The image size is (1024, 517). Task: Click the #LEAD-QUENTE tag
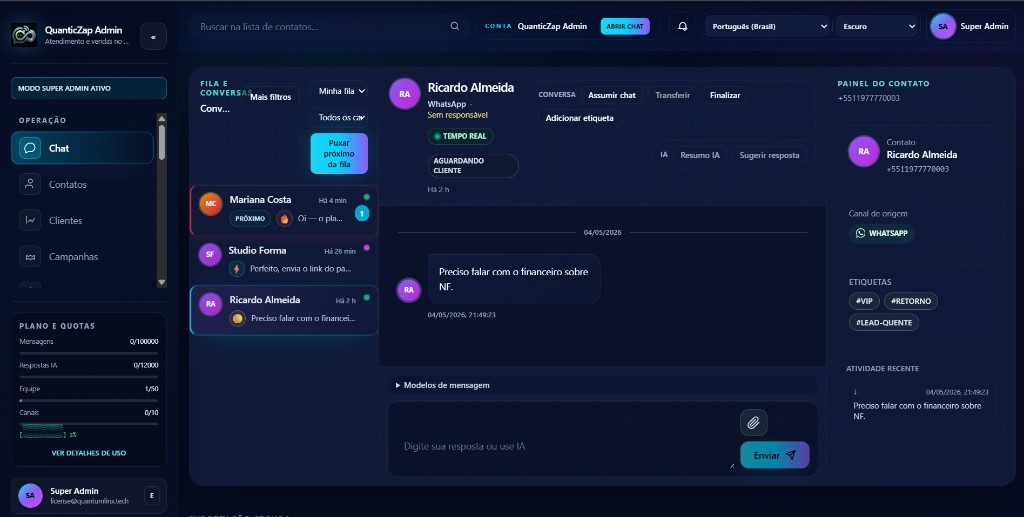click(x=884, y=322)
